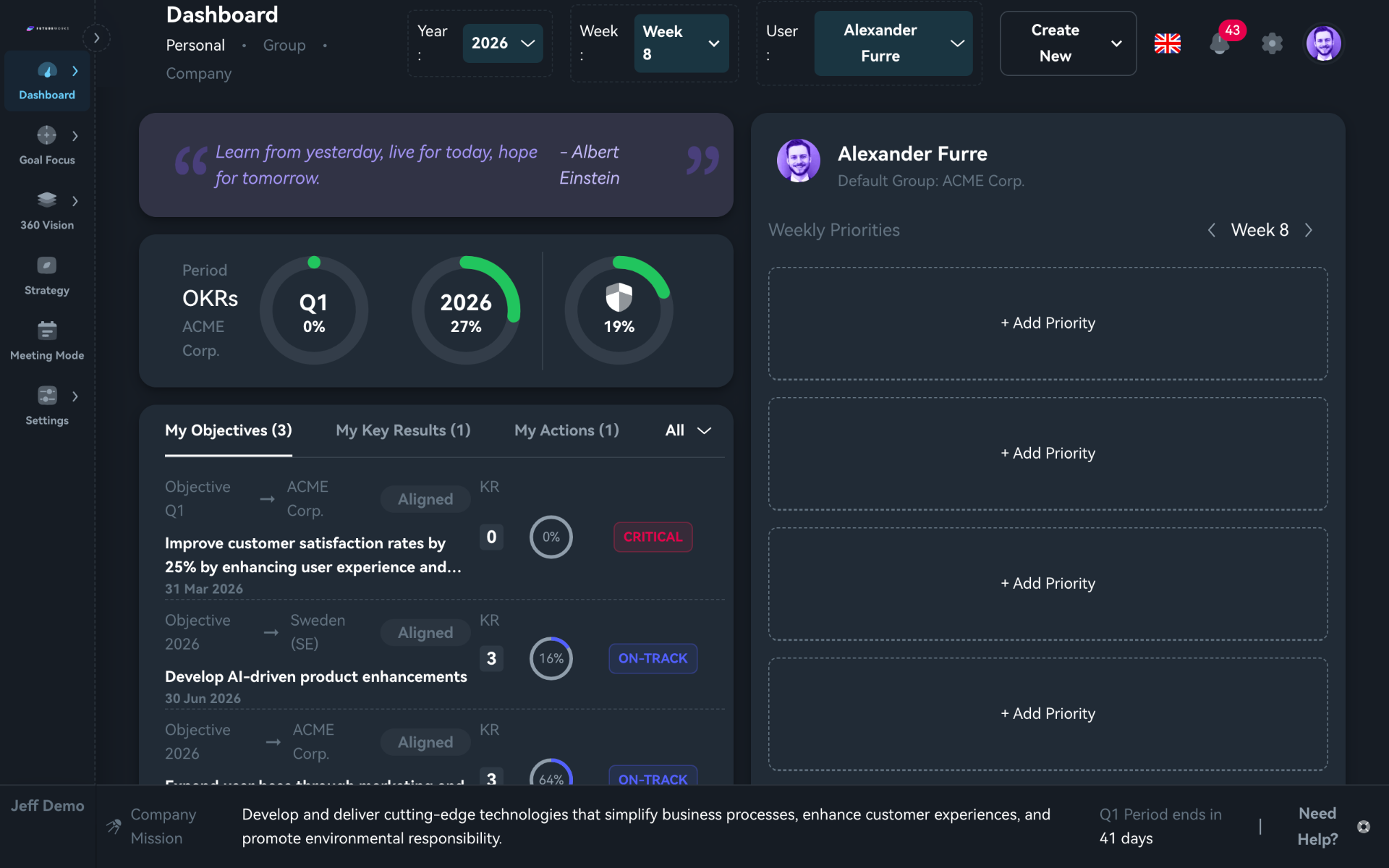The width and height of the screenshot is (1389, 868).
Task: Open the 360 Vision sidebar icon
Action: [x=47, y=200]
